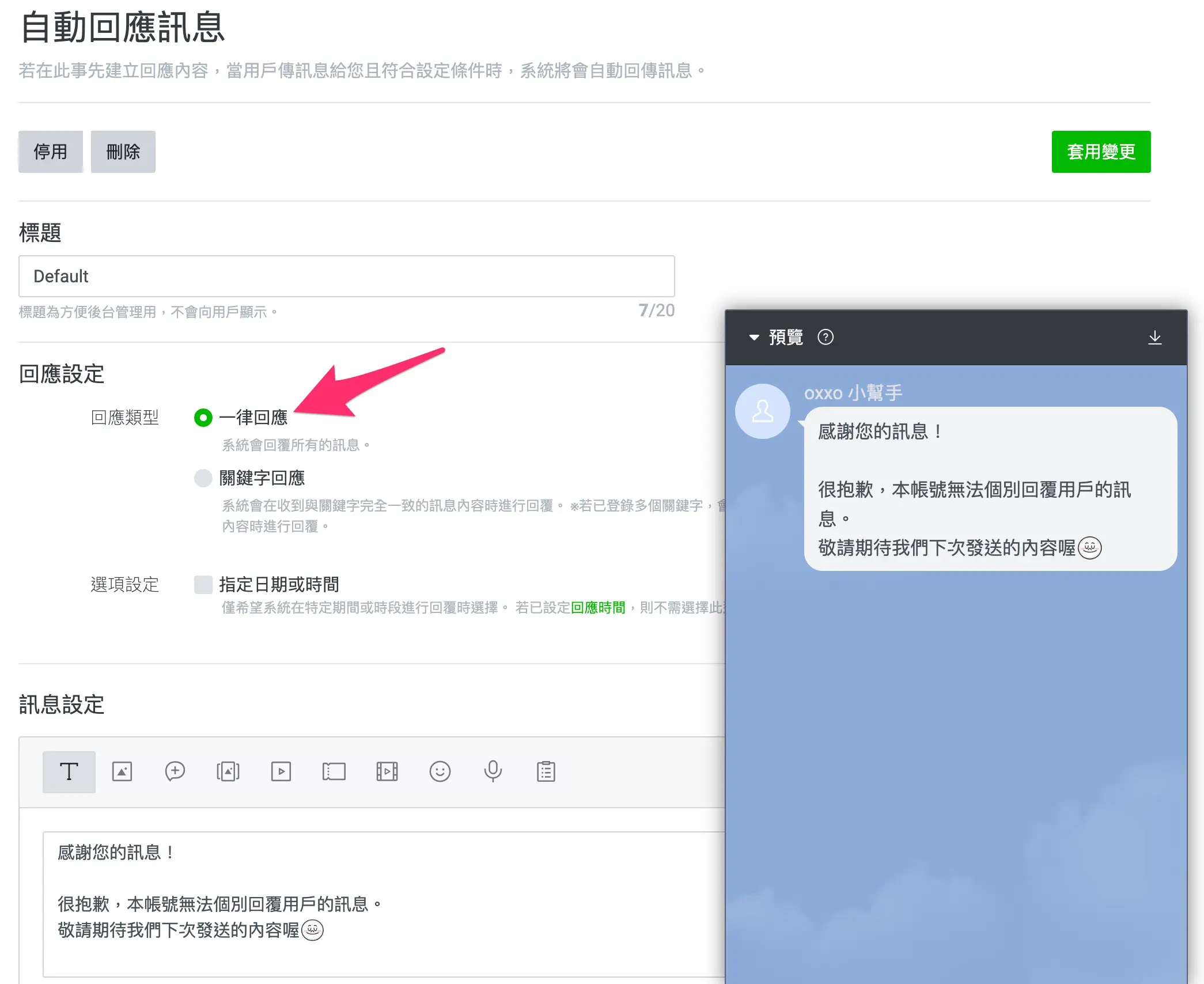Viewport: 1204px width, 984px height.
Task: Open the emoji picker in the toolbar
Action: click(440, 772)
